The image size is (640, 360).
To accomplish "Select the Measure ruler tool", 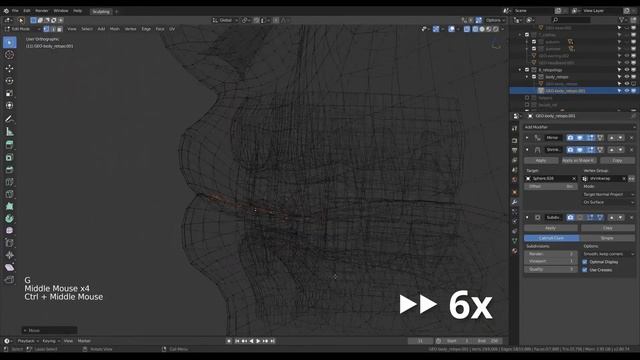I will click(x=9, y=131).
